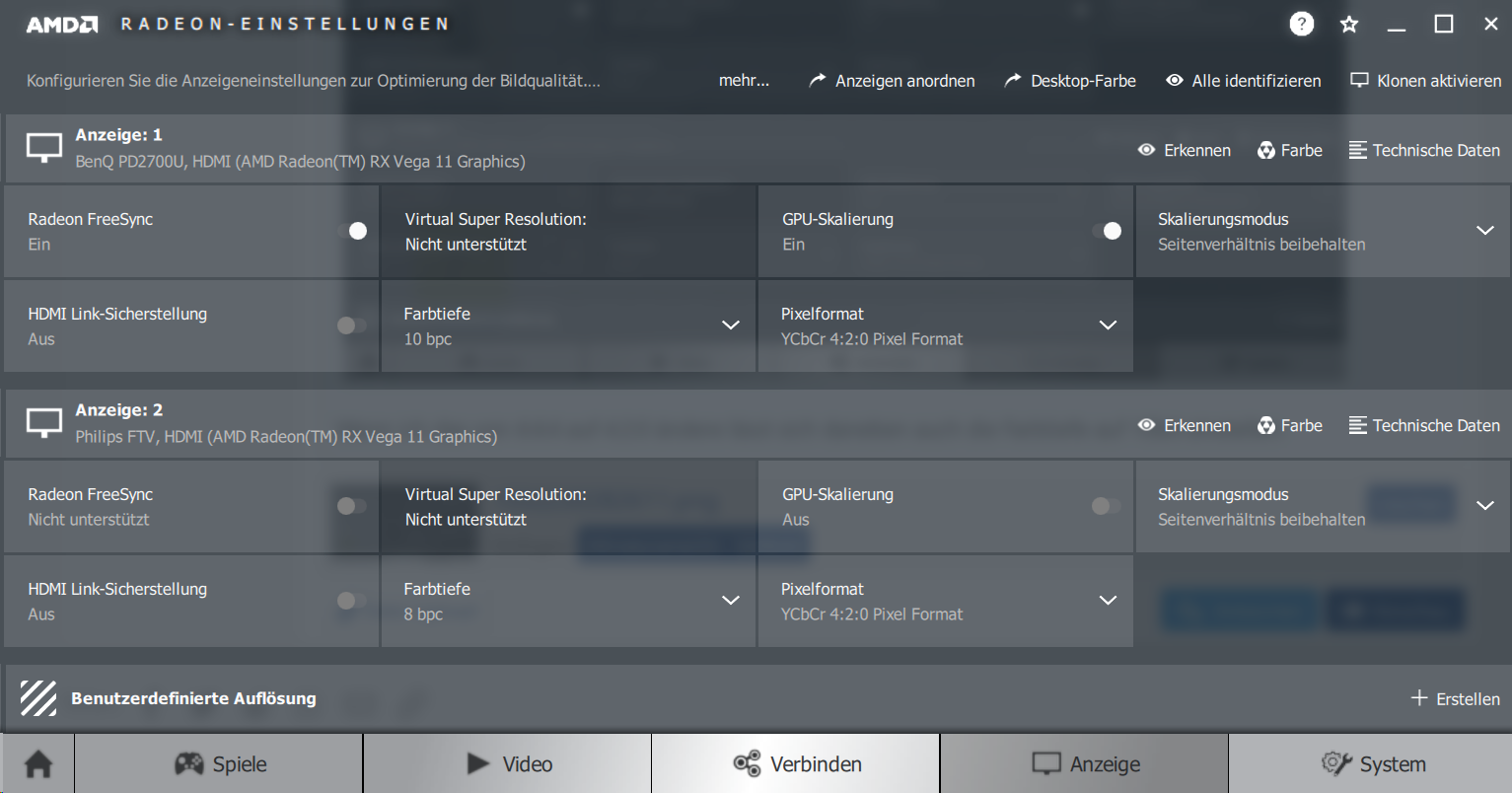Switch to the Anzeige tab
The image size is (1512, 793).
[1084, 763]
